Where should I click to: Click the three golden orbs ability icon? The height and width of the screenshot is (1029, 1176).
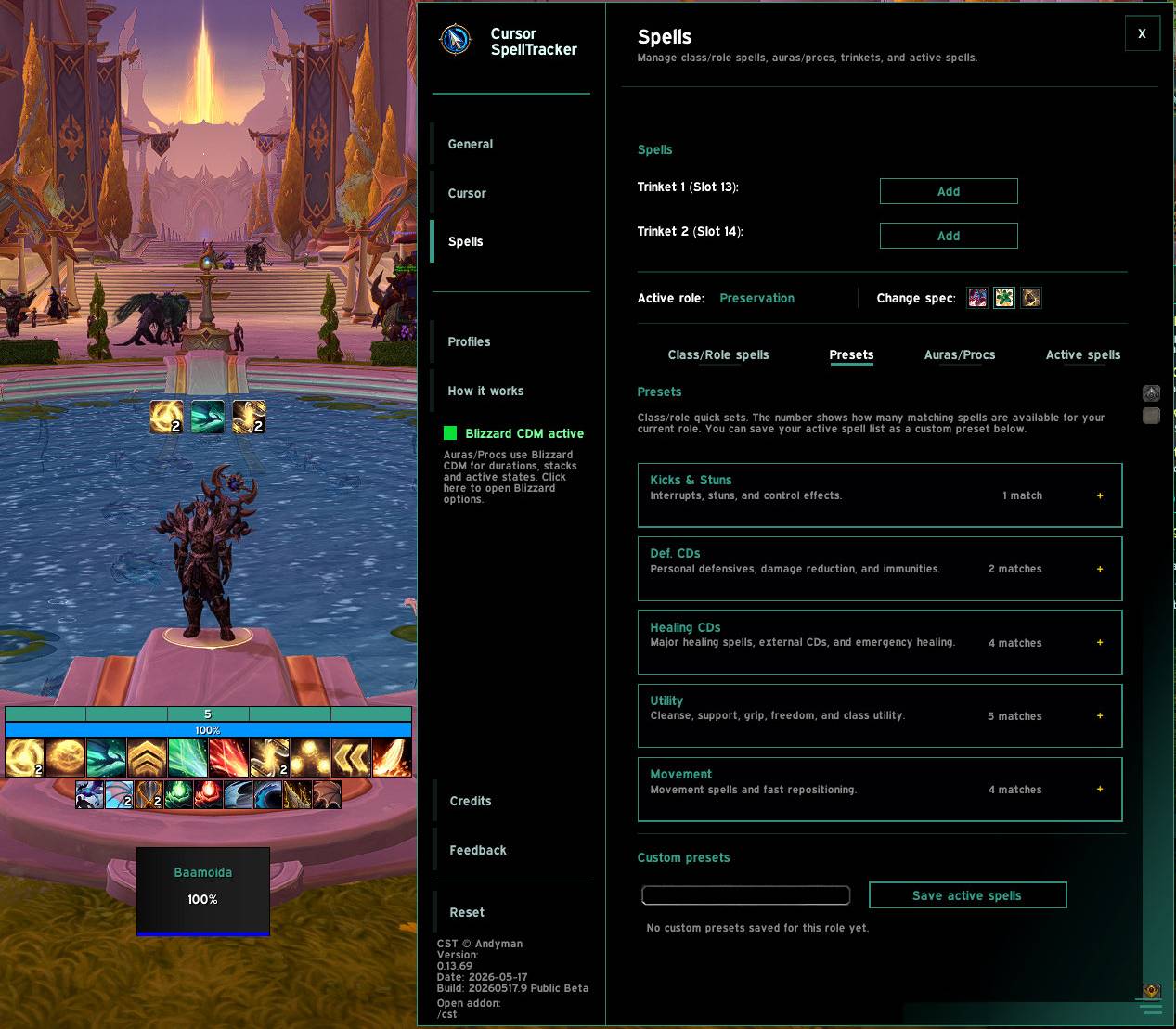pyautogui.click(x=310, y=757)
